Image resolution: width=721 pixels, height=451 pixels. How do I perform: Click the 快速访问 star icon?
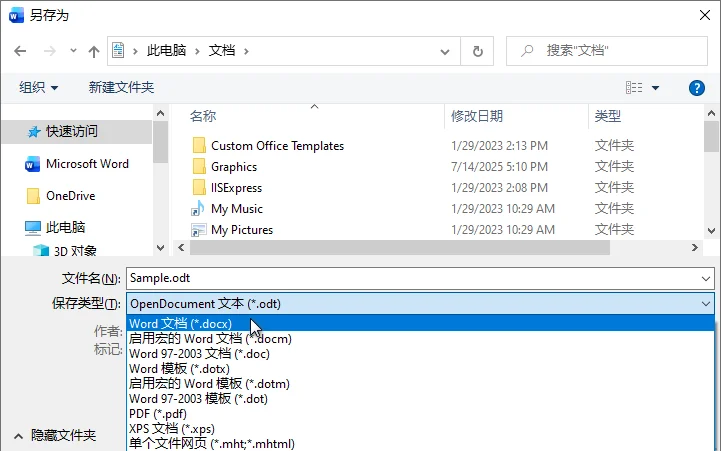(x=34, y=132)
